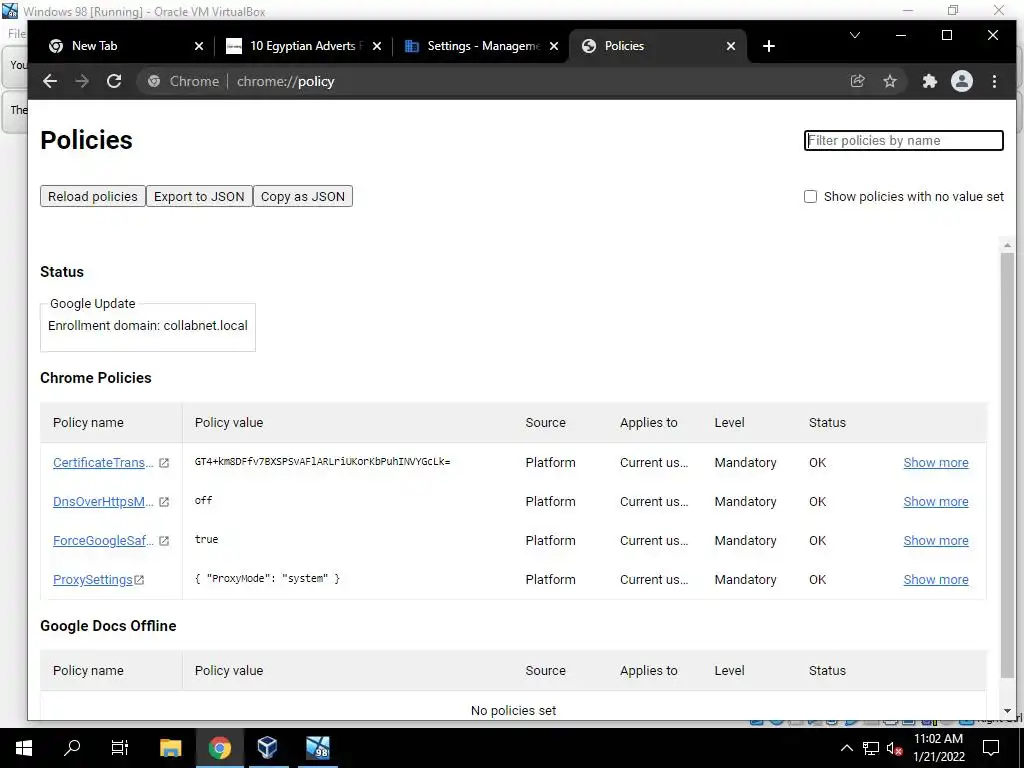This screenshot has width=1024, height=768.
Task: Click Enrollment domain: collabnet.local text
Action: (x=148, y=326)
